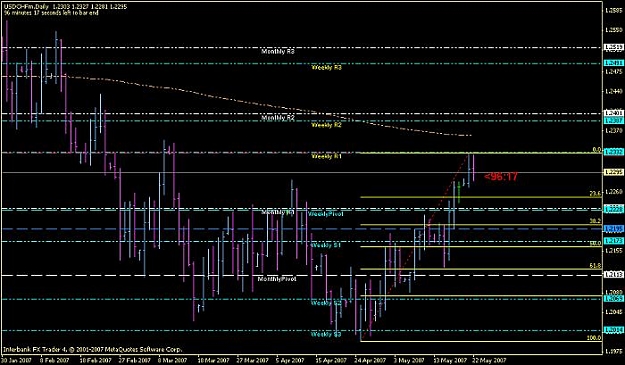Screen dimensions: 625x365
Task: Click the 'seconds left to bar end' line
Action: pyautogui.click(x=51, y=13)
